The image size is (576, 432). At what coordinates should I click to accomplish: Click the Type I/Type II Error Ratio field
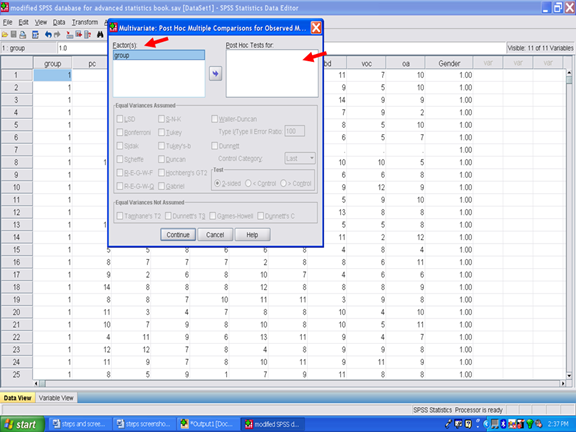tap(295, 131)
